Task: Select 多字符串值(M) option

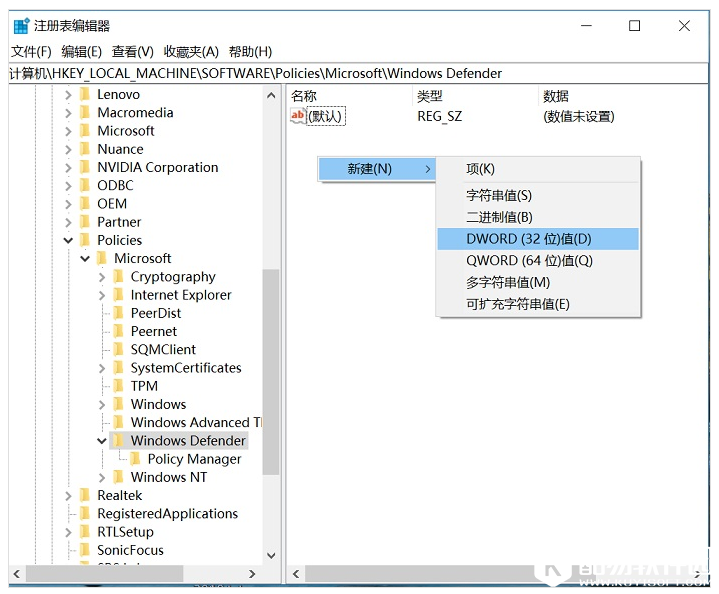Action: [538, 283]
